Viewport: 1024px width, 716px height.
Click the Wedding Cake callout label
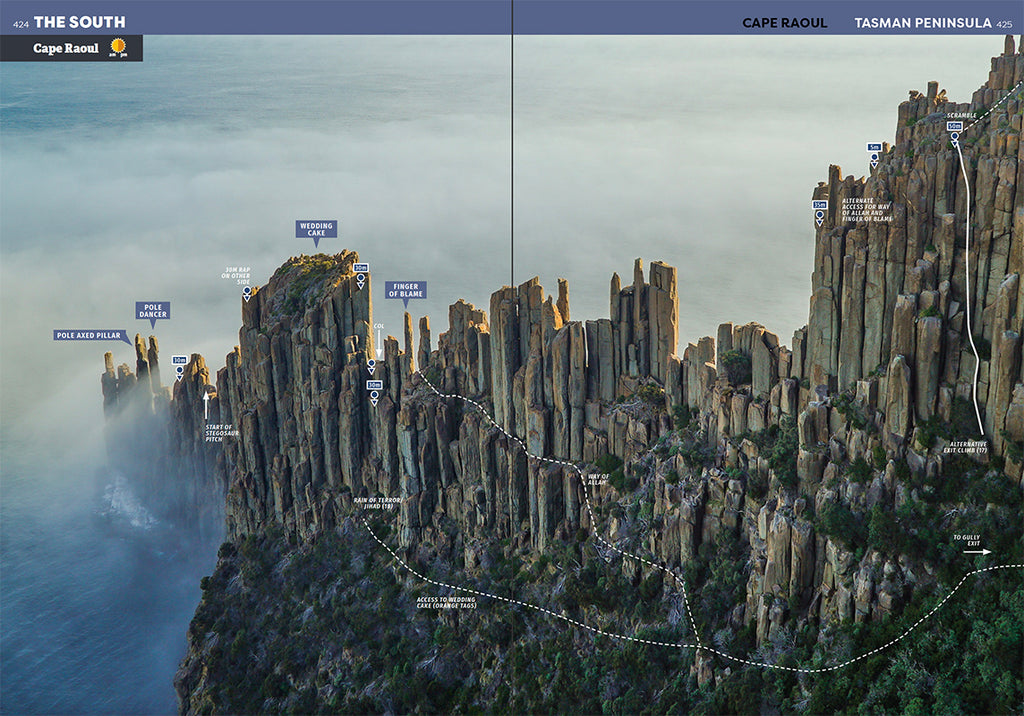coord(316,228)
